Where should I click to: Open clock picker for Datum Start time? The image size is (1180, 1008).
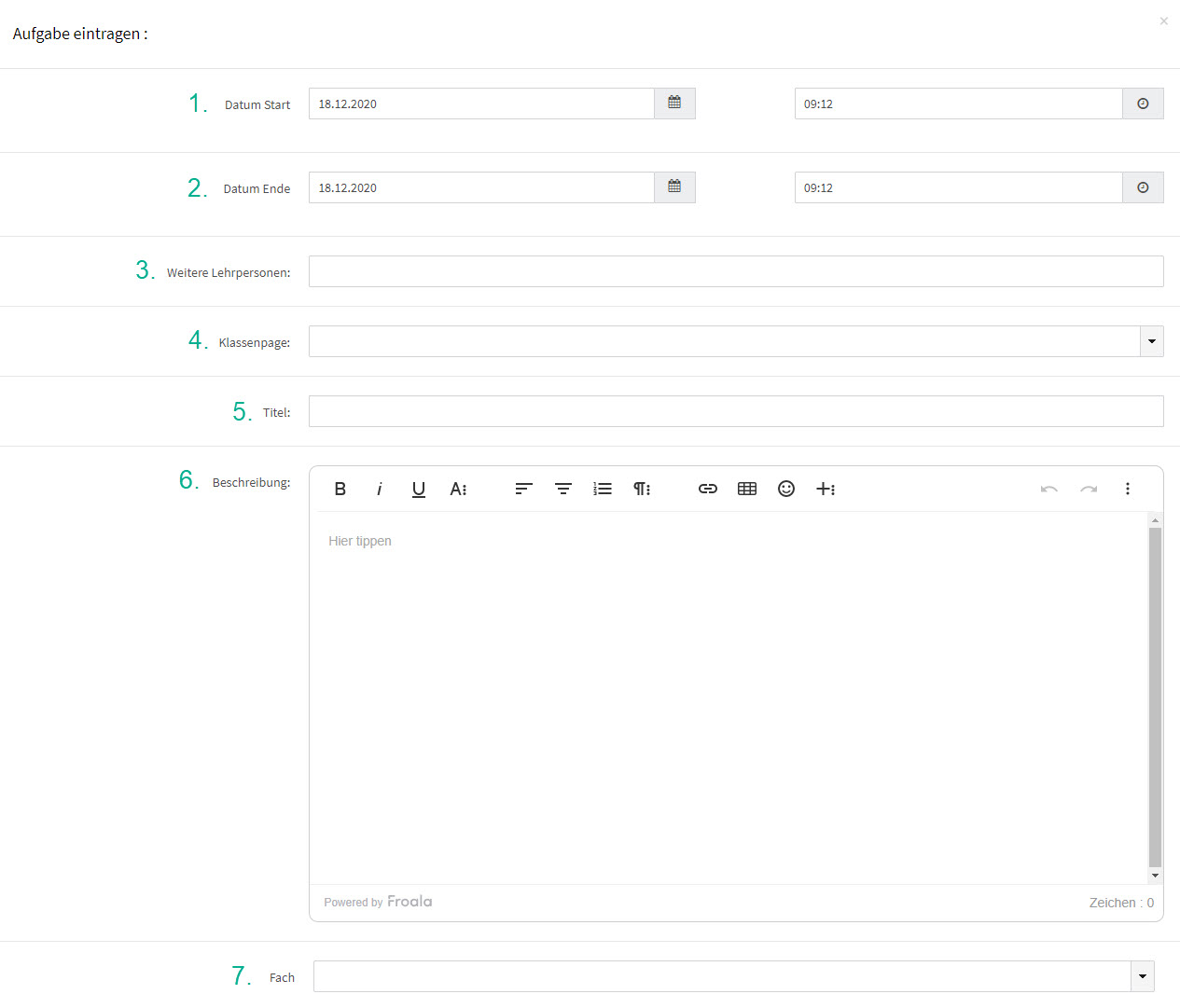point(1143,104)
